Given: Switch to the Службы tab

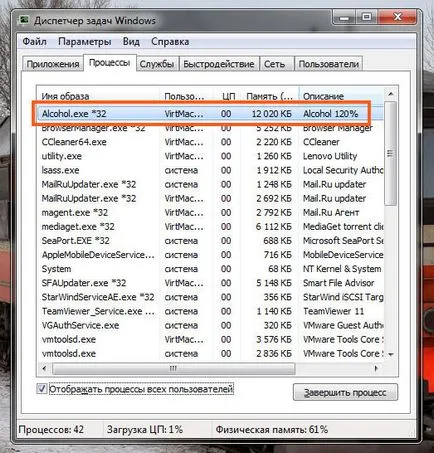Looking at the screenshot, I should 157,64.
